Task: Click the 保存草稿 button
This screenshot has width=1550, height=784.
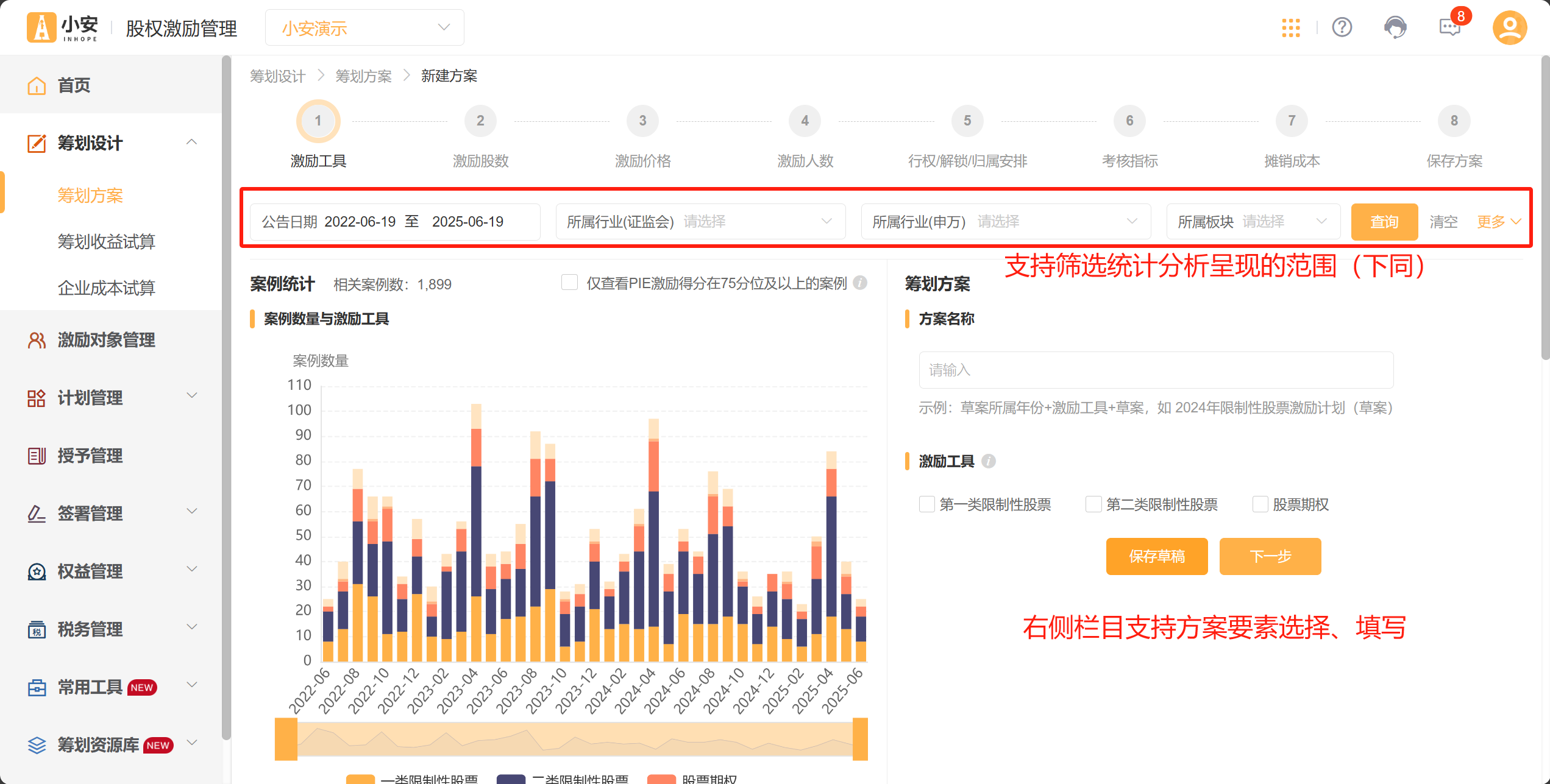Action: point(1156,556)
